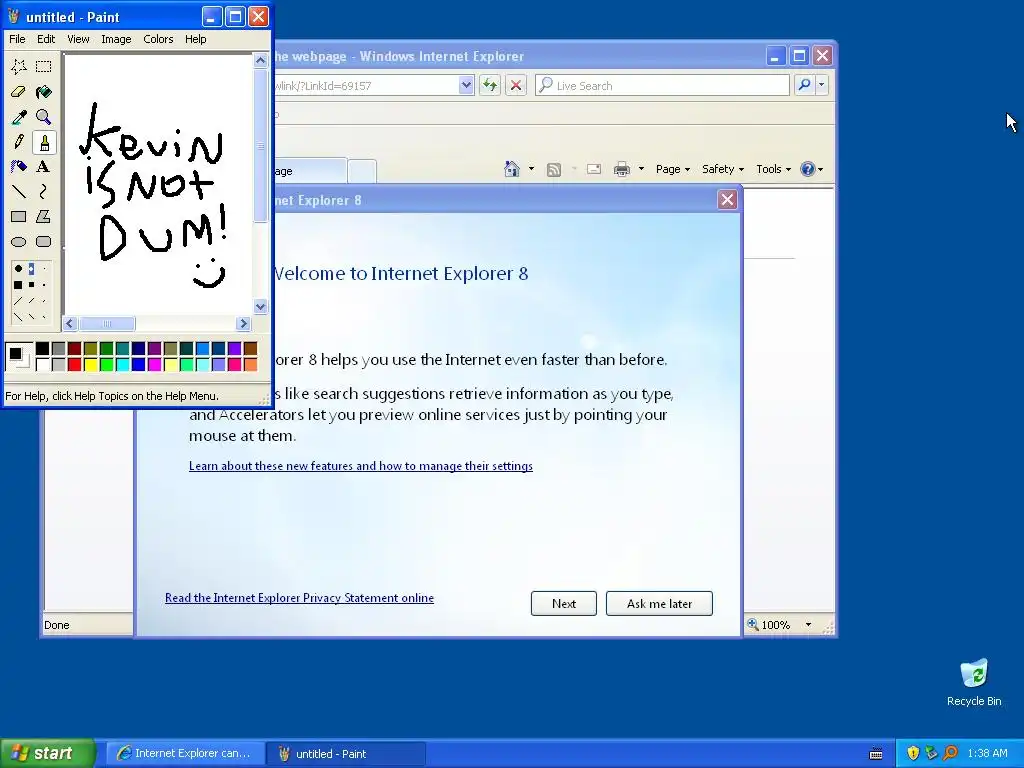Open the Help question-mark dropdown in IE
Viewport: 1024px width, 768px height.
point(812,169)
